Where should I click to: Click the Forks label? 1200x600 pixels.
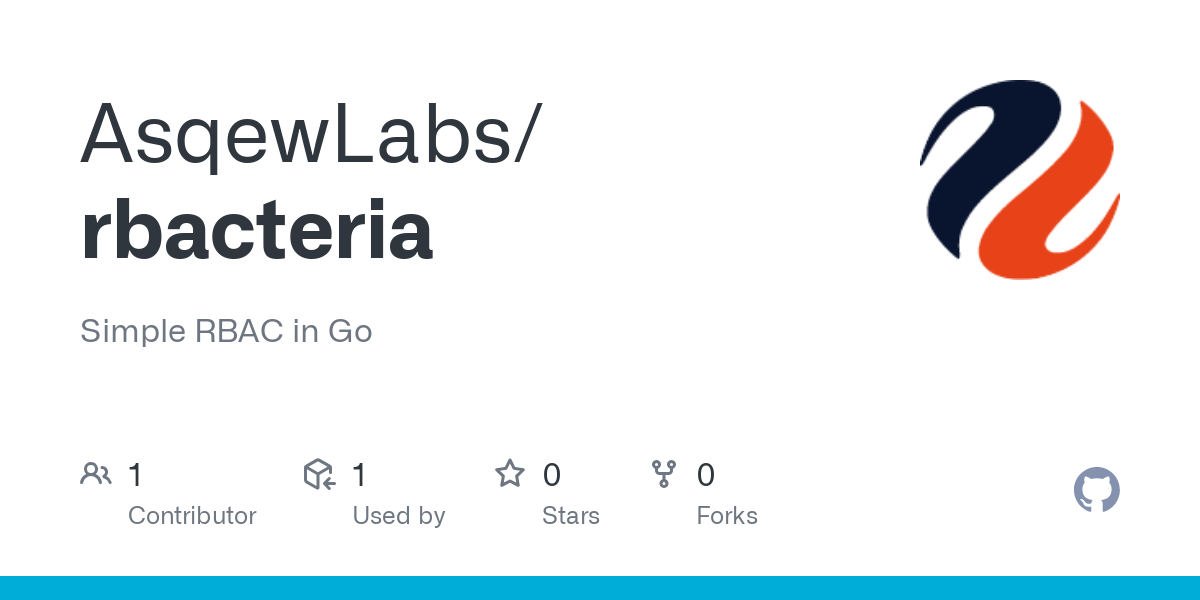(x=727, y=516)
